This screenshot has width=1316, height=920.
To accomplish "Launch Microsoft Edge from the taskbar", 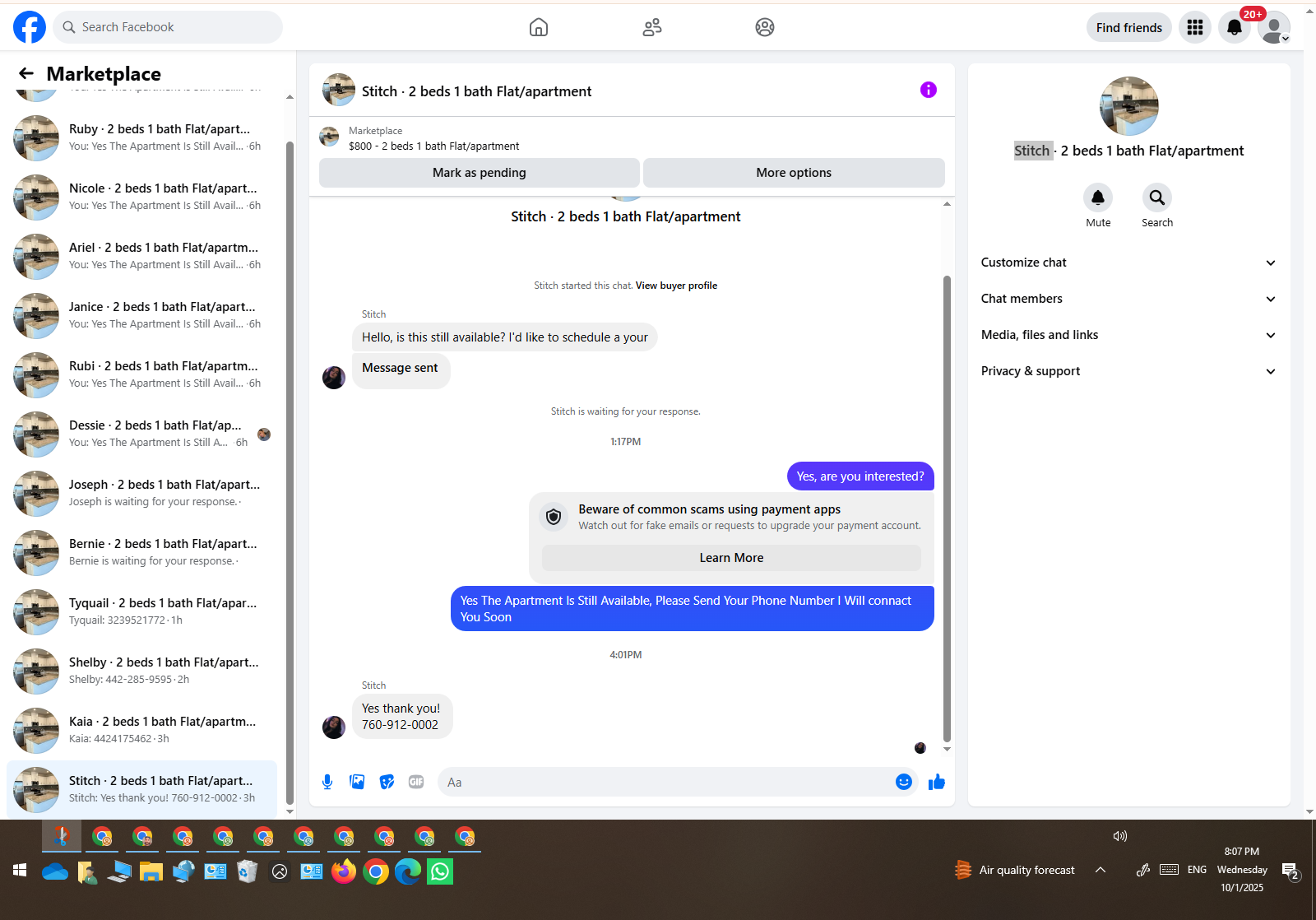I will (408, 871).
